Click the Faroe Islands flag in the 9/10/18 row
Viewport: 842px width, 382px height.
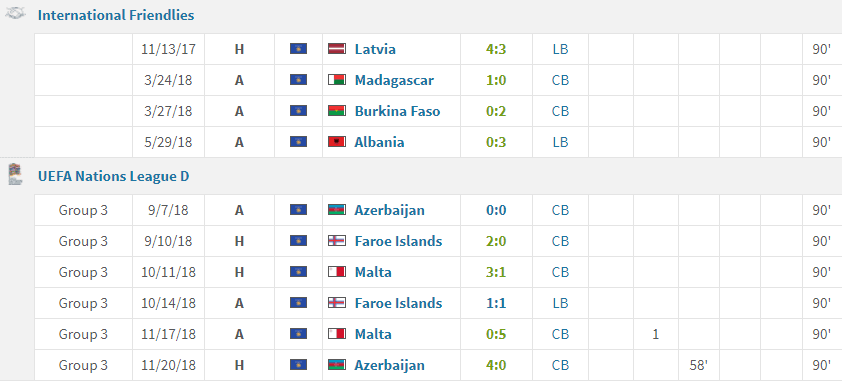[x=337, y=241]
